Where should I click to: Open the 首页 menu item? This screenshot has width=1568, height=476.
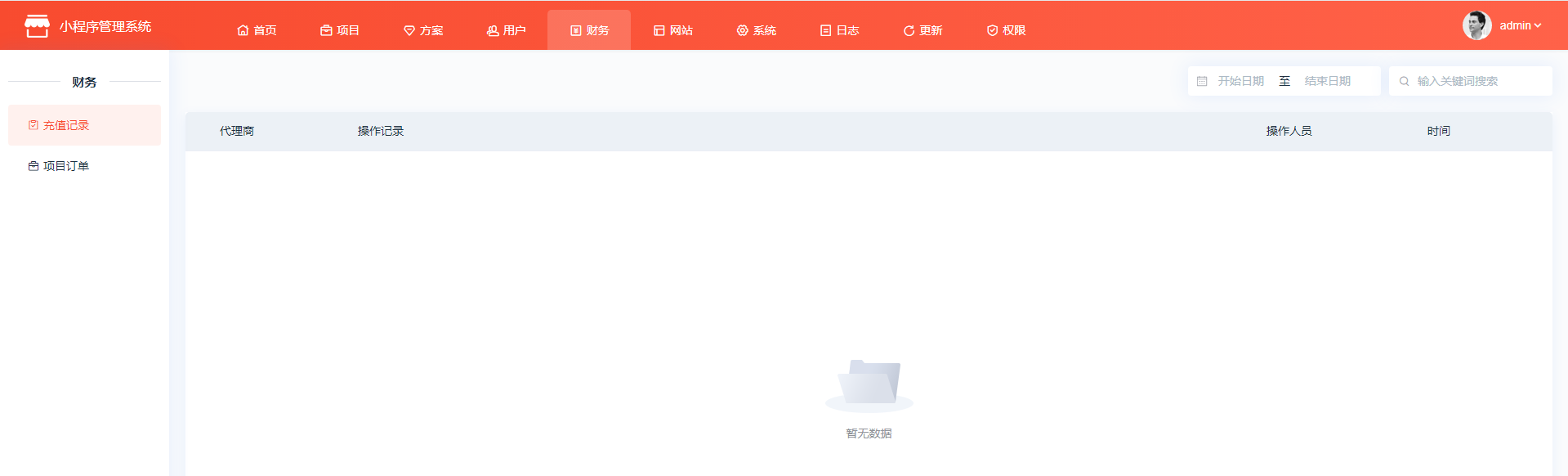coord(257,30)
